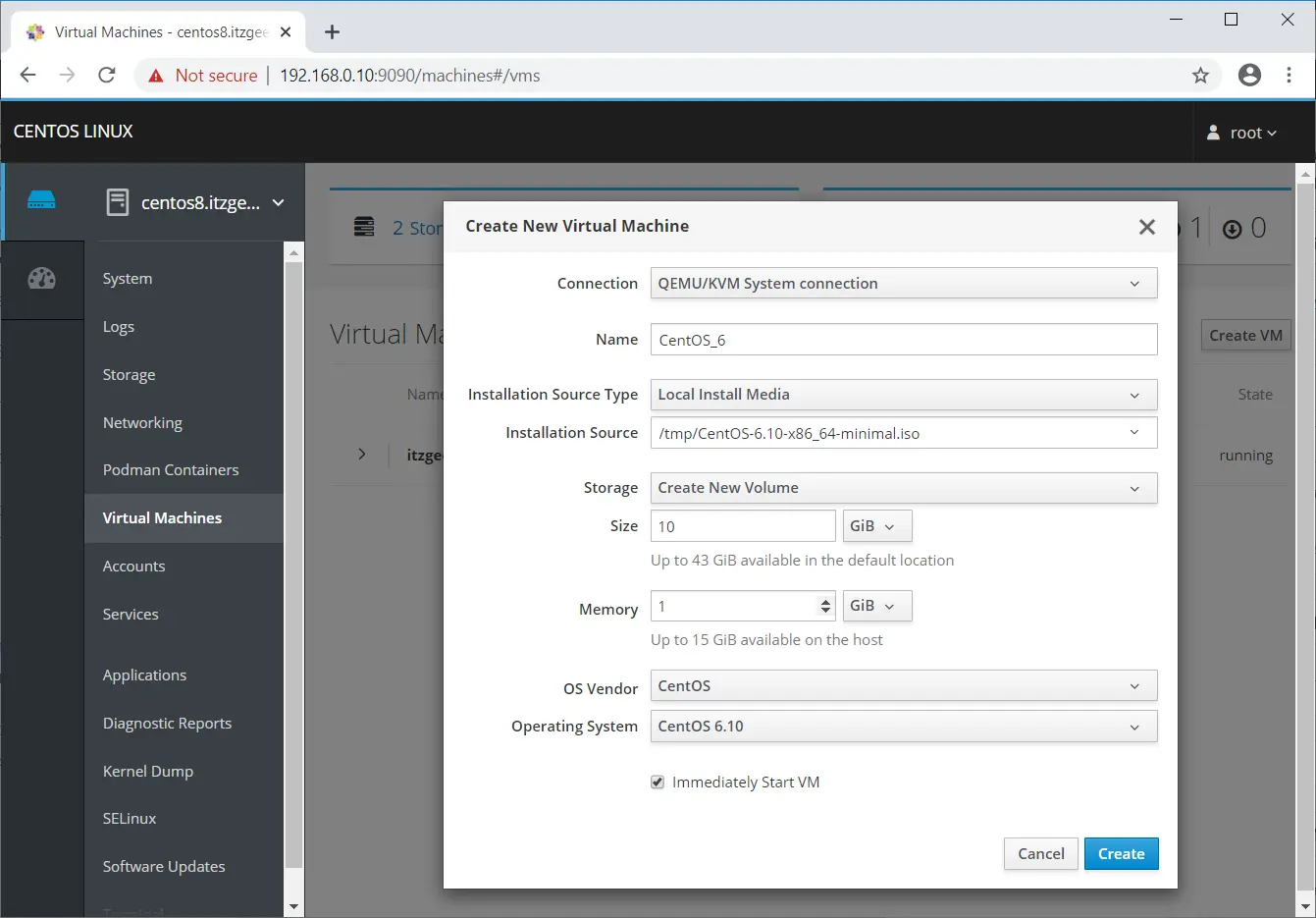Click the Name input field CentOS_6
Screen dimensions: 1316x918
[x=904, y=340]
